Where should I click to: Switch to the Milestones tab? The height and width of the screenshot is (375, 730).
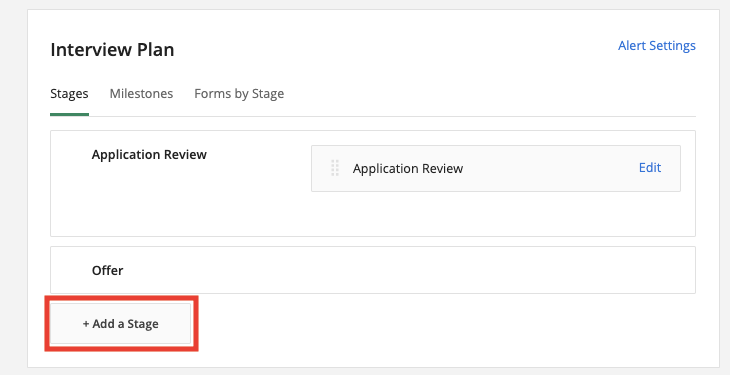pyautogui.click(x=142, y=94)
